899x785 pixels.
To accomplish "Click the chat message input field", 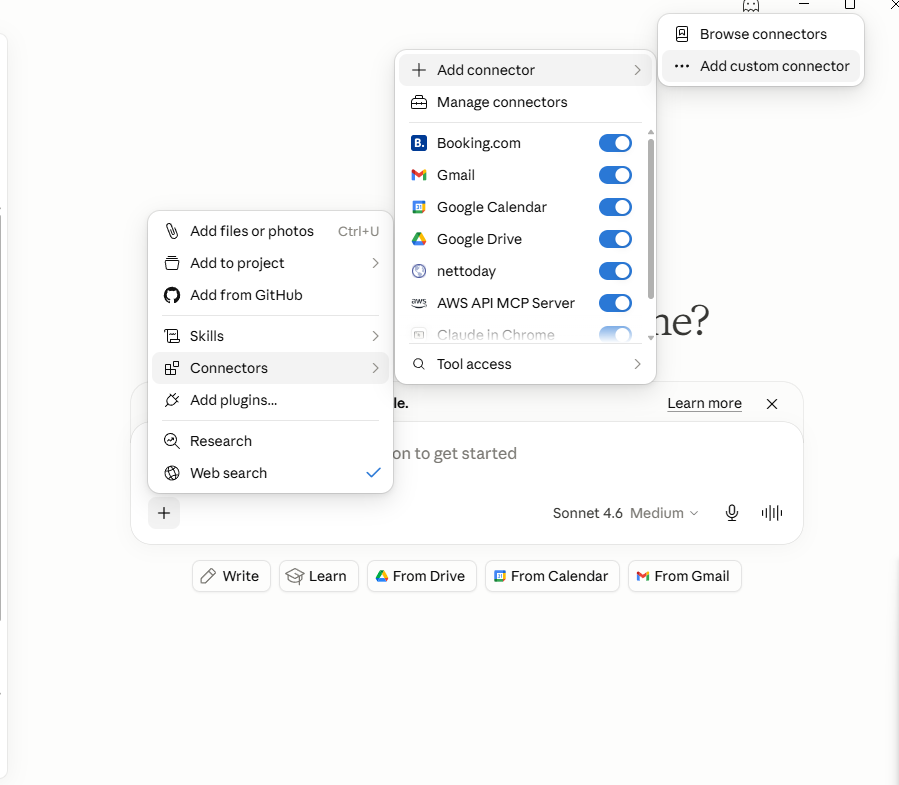I will 467,454.
